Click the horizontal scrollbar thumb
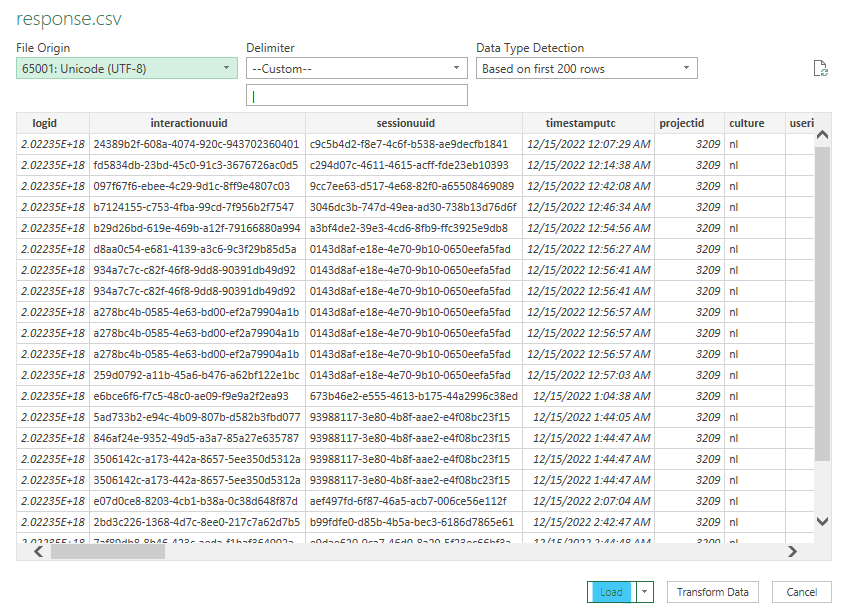Viewport: 848px width, 616px height. (150, 551)
